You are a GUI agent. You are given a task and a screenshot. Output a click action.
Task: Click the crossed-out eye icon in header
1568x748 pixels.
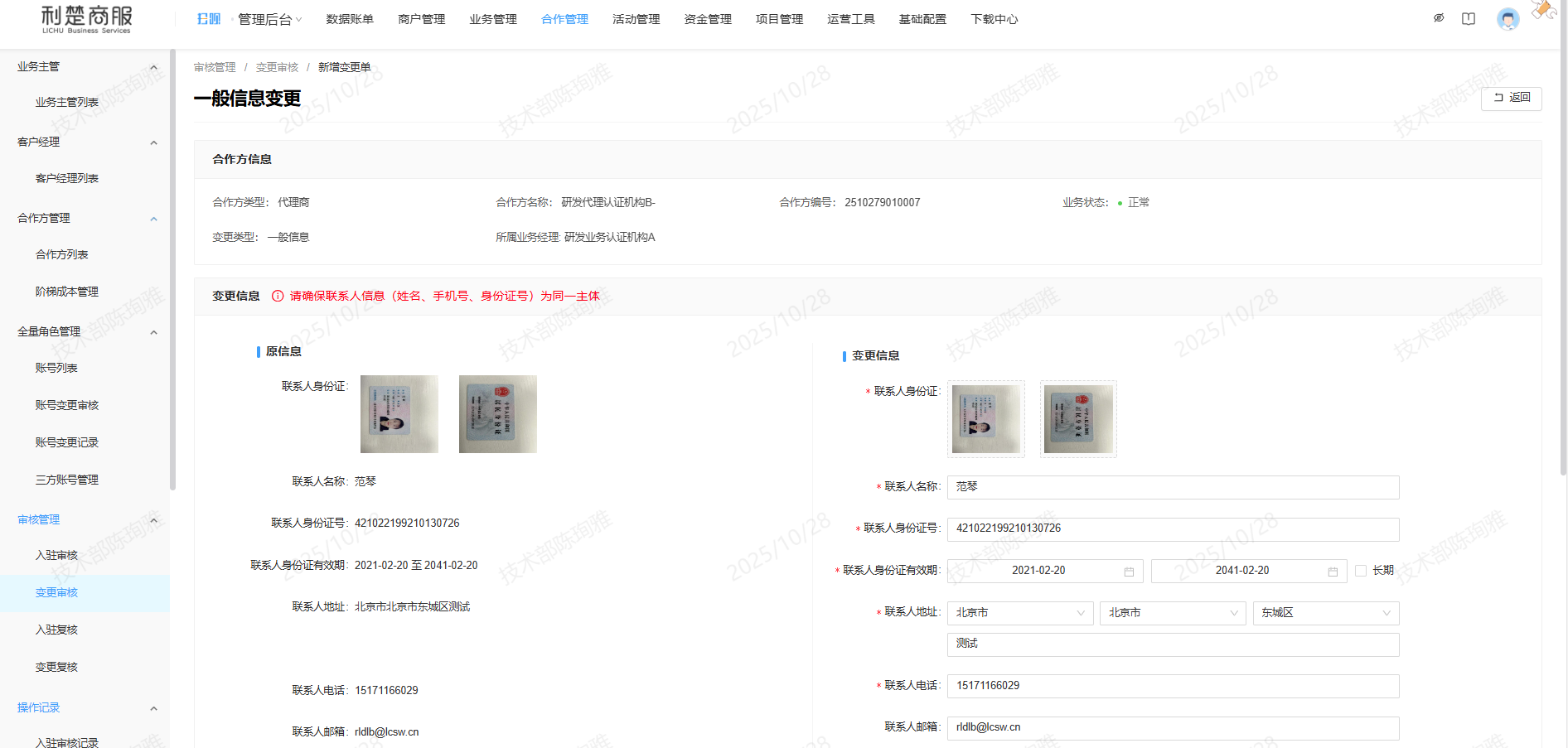coord(1439,18)
